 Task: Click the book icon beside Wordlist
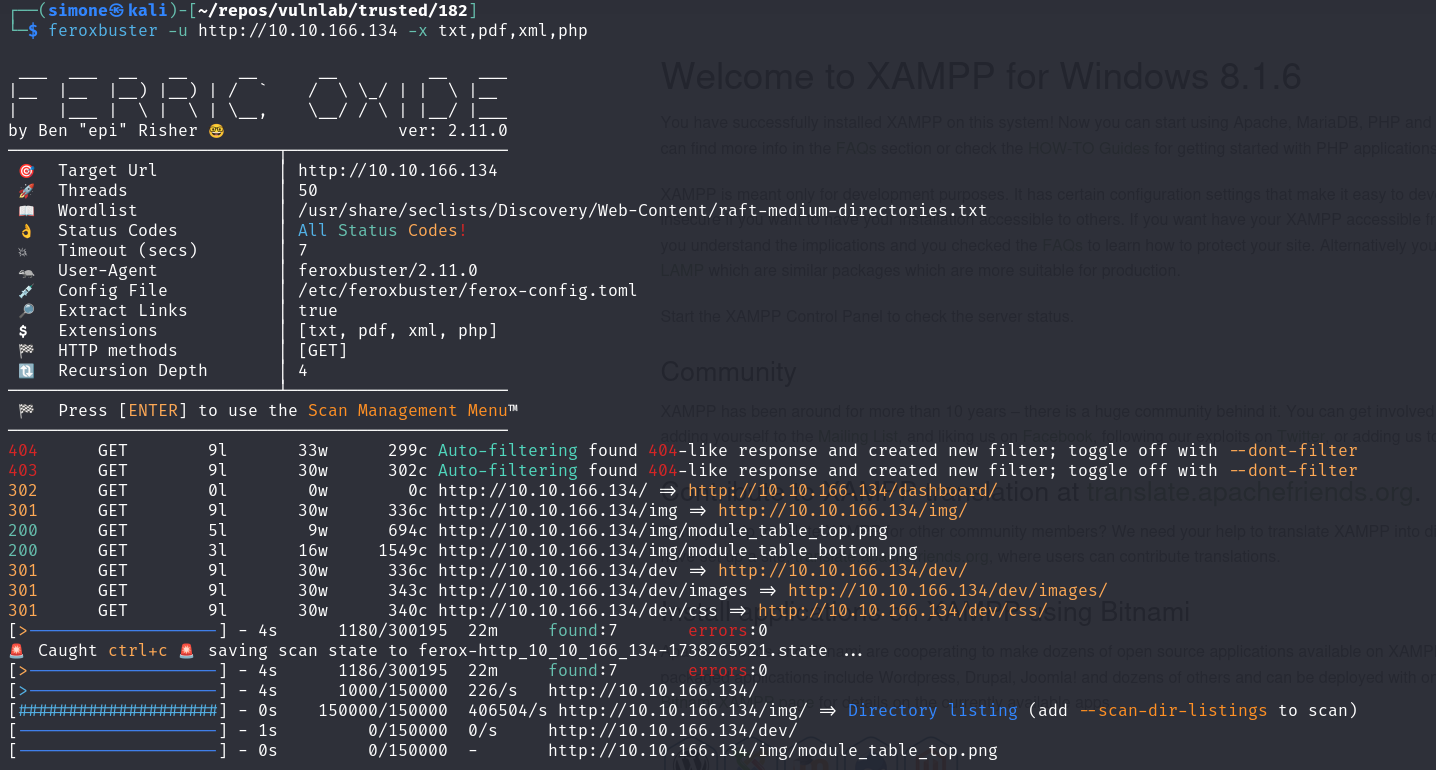[x=26, y=211]
